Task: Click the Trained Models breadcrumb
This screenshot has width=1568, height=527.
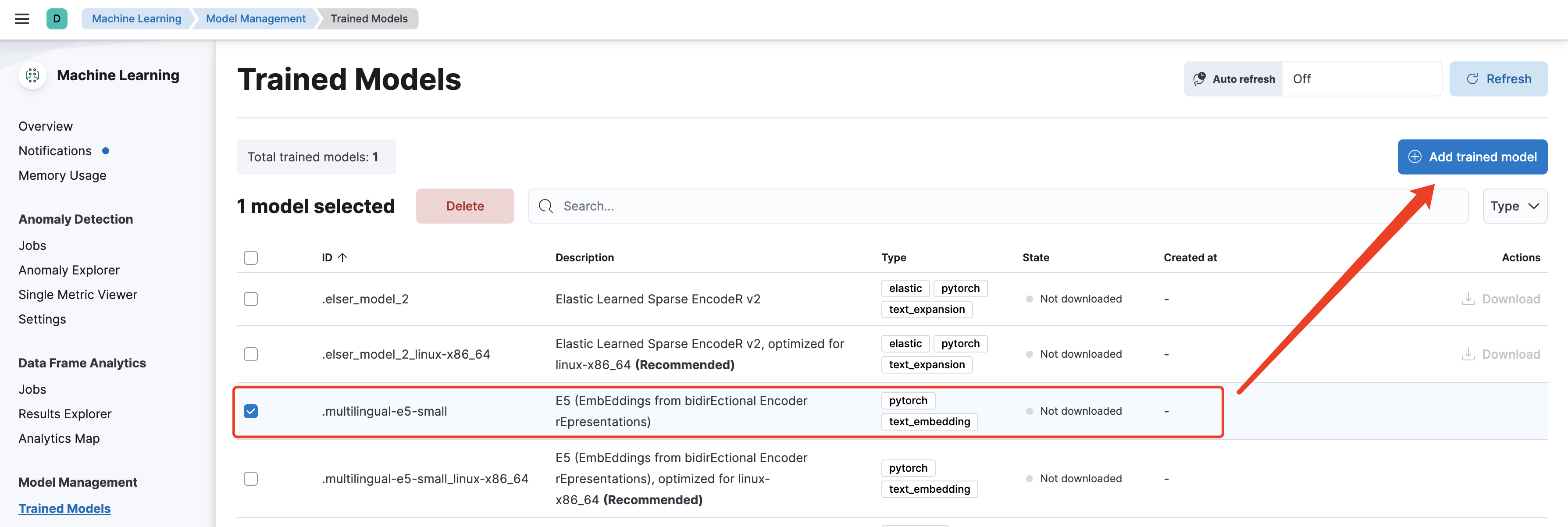Action: coord(369,19)
